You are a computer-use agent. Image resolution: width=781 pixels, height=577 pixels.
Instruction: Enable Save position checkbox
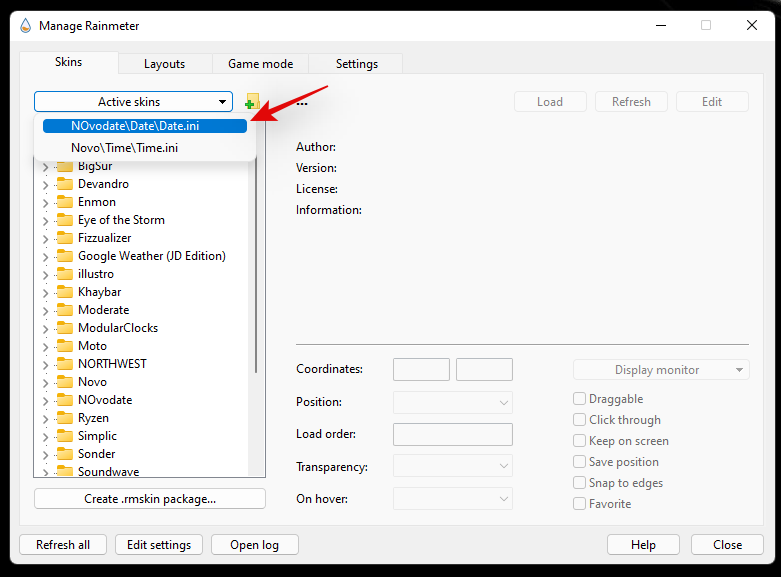point(579,461)
